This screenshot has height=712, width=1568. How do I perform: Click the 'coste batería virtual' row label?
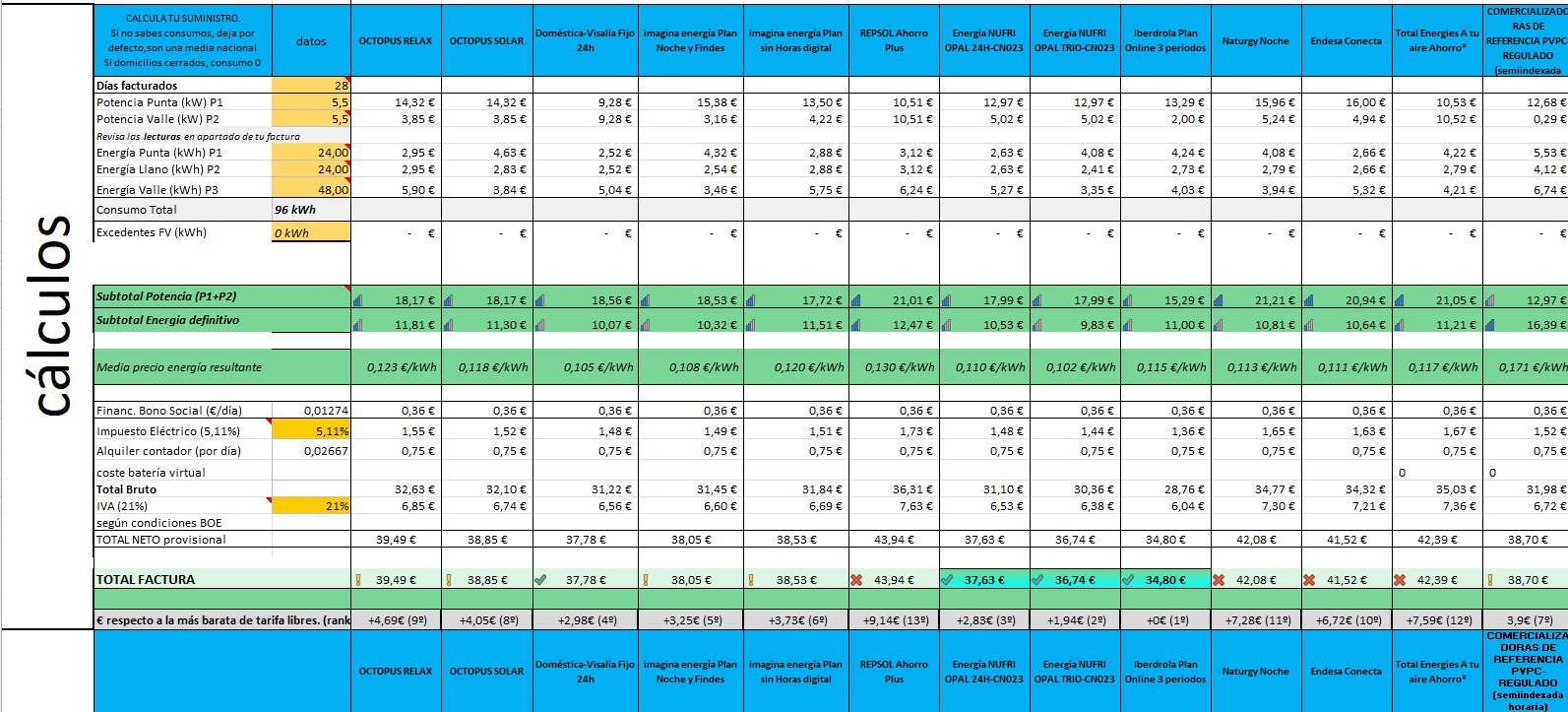[151, 473]
